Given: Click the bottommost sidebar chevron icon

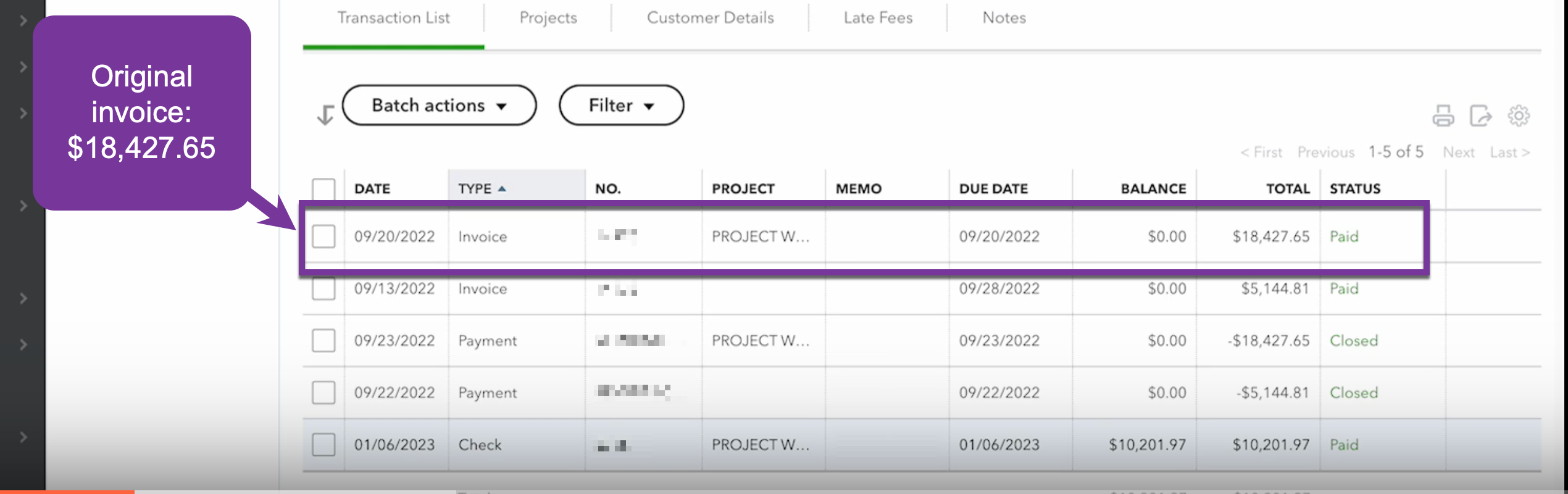Looking at the screenshot, I should (23, 437).
